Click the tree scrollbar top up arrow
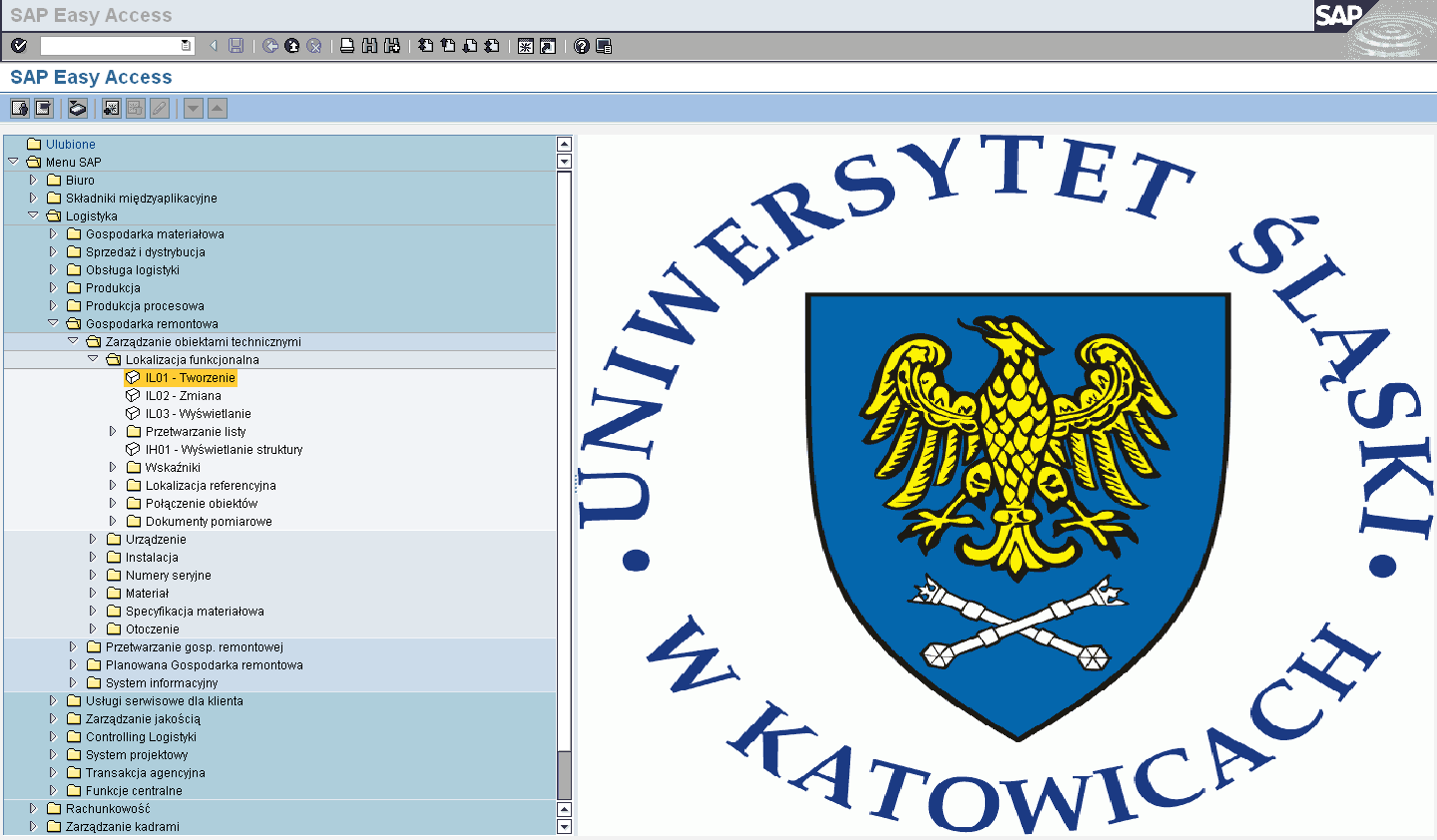The height and width of the screenshot is (840, 1437). click(564, 145)
